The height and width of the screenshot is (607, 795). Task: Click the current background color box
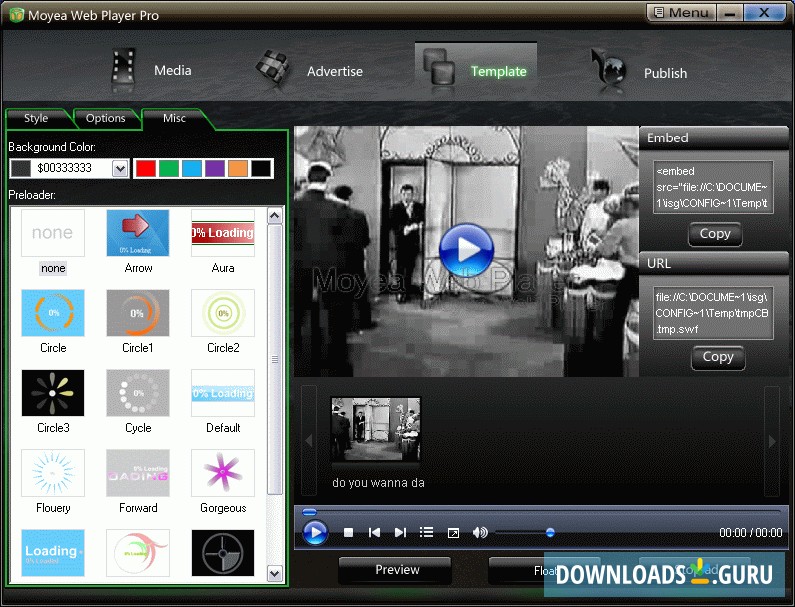tap(21, 168)
